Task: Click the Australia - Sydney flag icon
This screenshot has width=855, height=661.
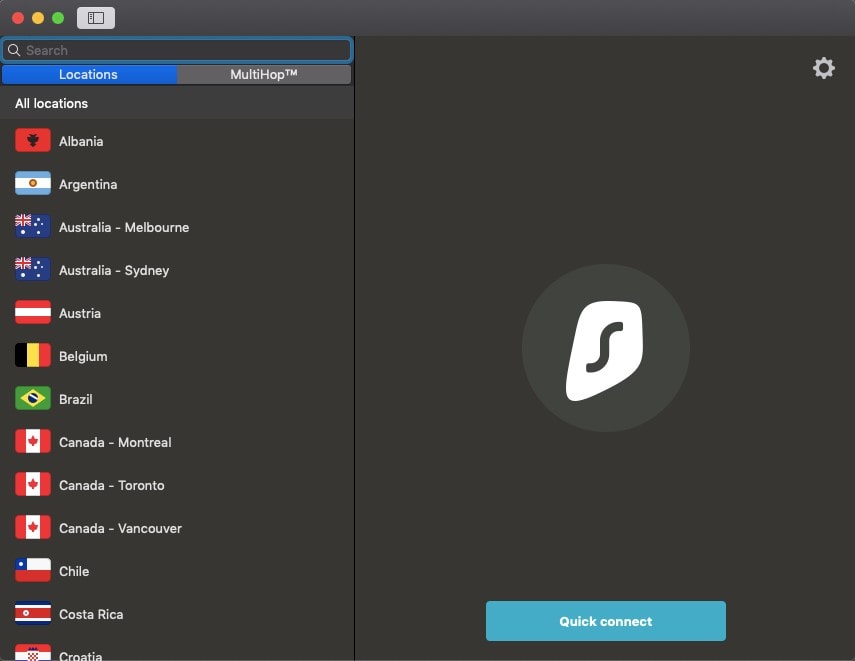Action: point(33,270)
